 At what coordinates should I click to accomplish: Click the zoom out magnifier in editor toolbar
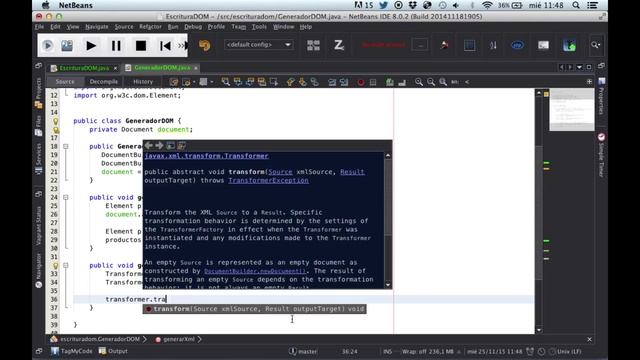pos(431,82)
